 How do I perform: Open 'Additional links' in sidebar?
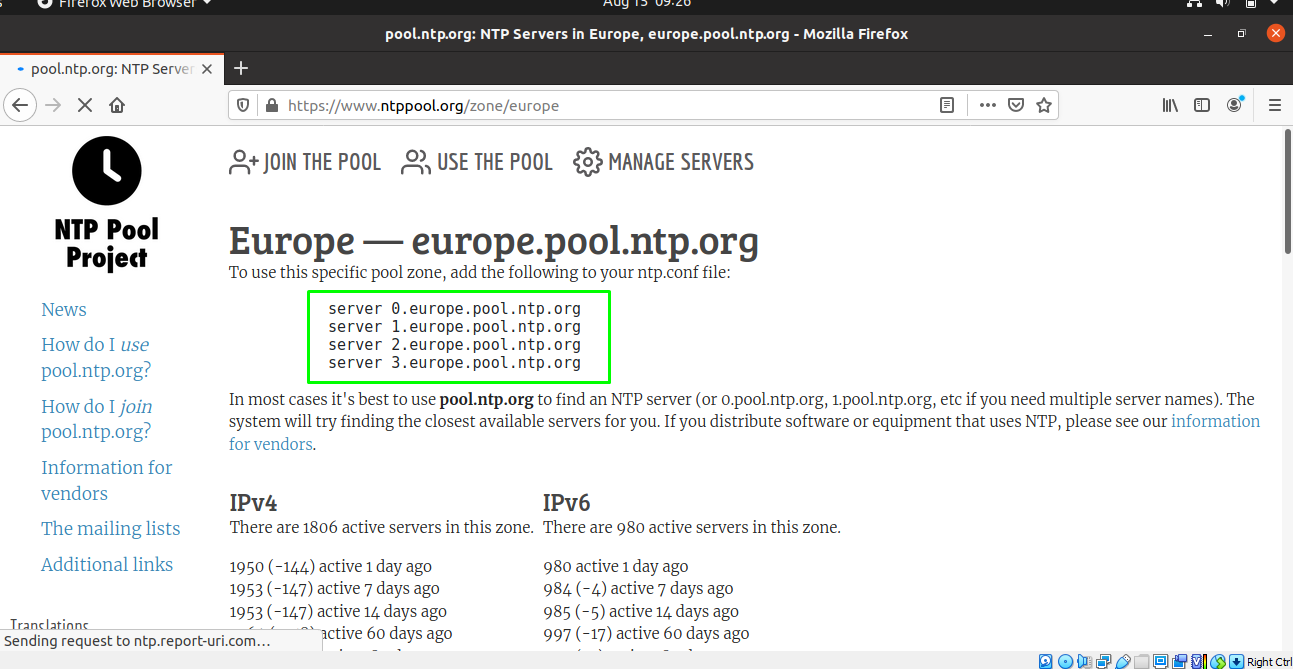pos(107,565)
